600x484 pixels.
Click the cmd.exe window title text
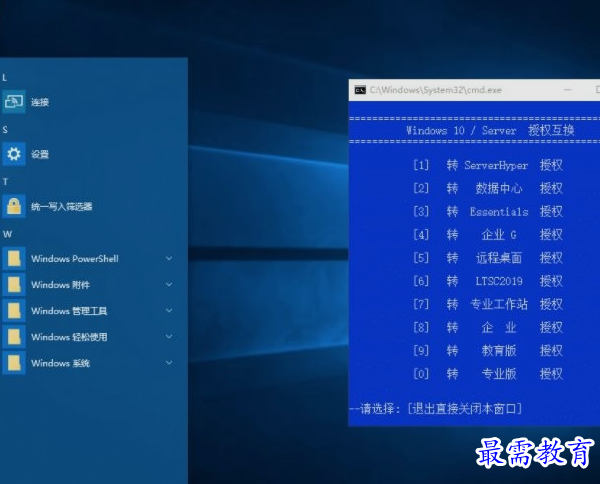point(435,90)
